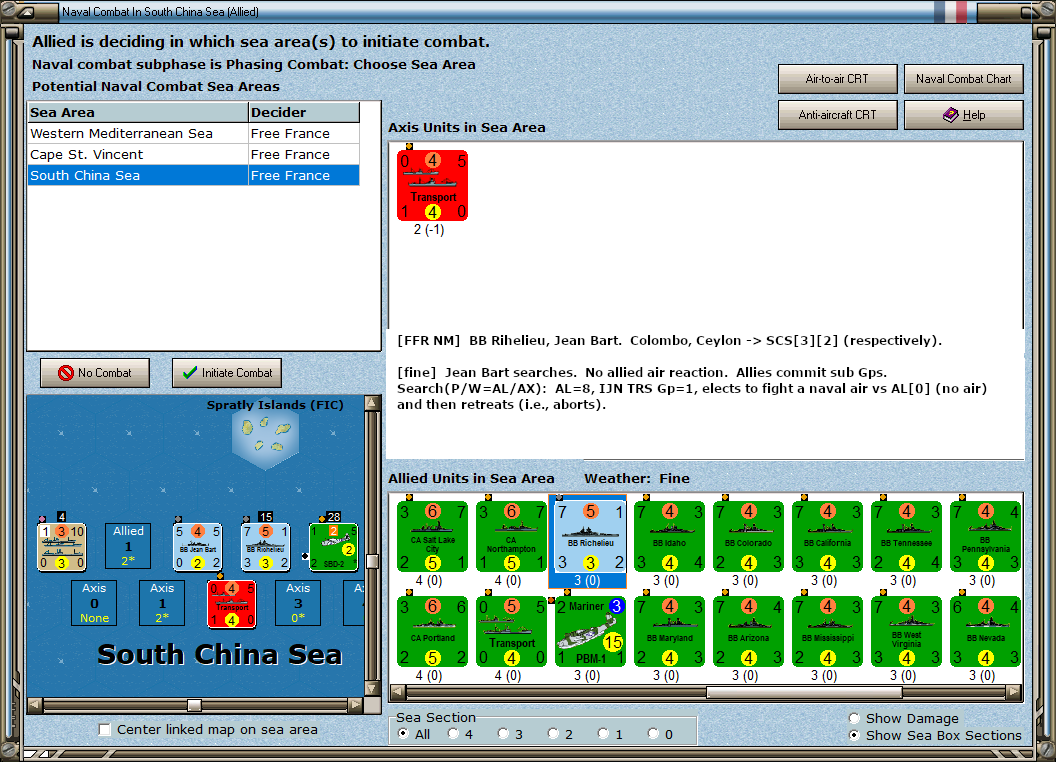Screen dimensions: 1056x762
Task: Select the BB Tennessee counter
Action: pyautogui.click(x=906, y=536)
